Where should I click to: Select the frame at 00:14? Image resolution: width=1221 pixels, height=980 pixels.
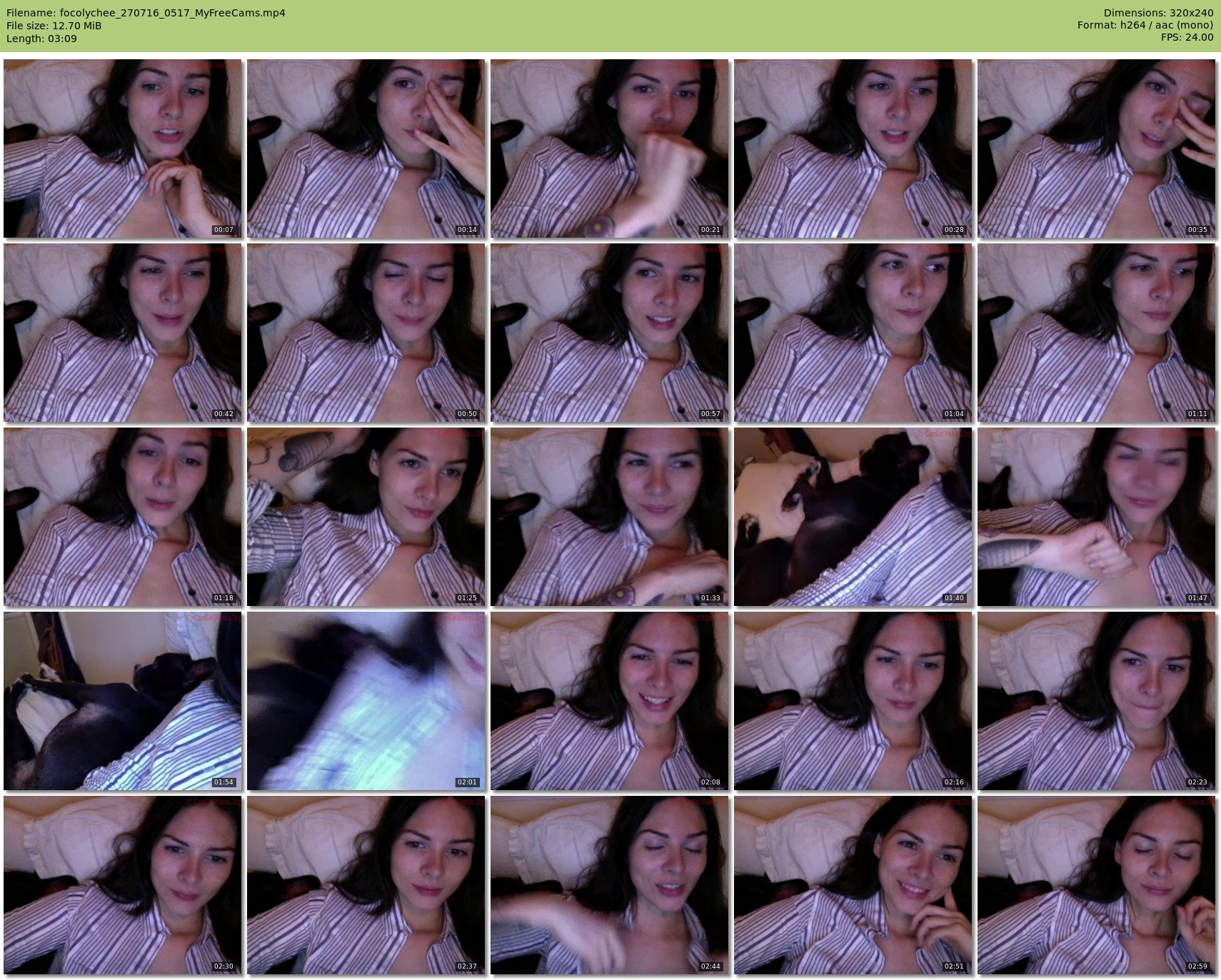(366, 148)
